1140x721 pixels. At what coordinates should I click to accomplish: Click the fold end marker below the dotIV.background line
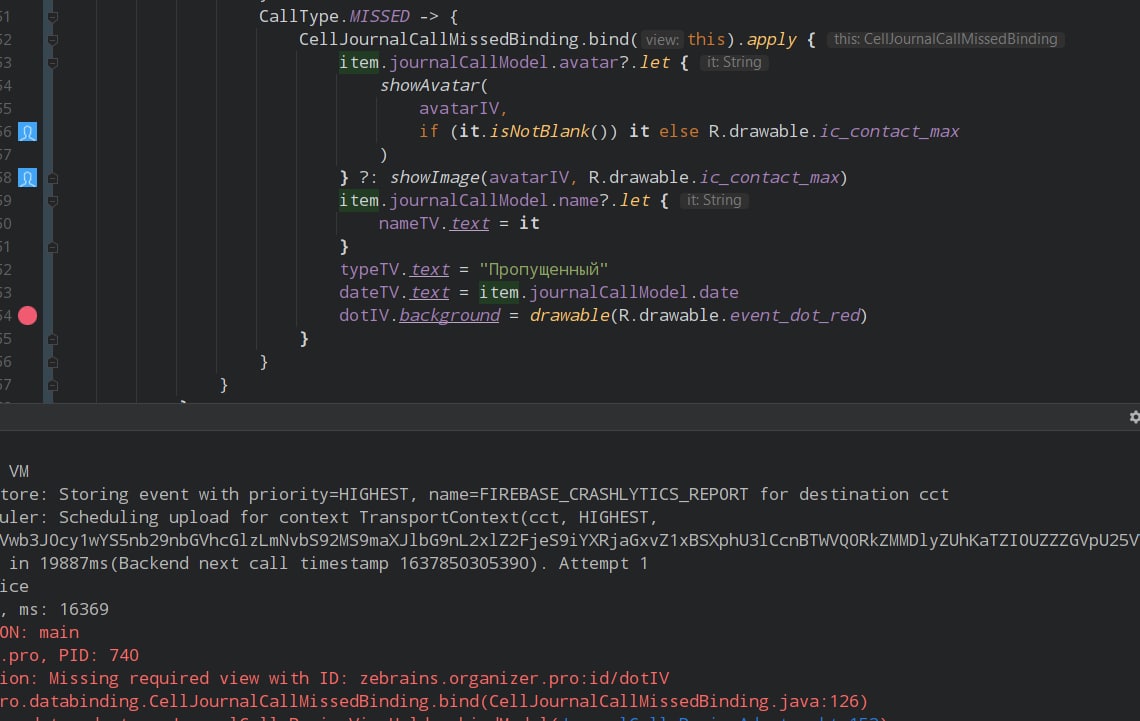(52, 339)
